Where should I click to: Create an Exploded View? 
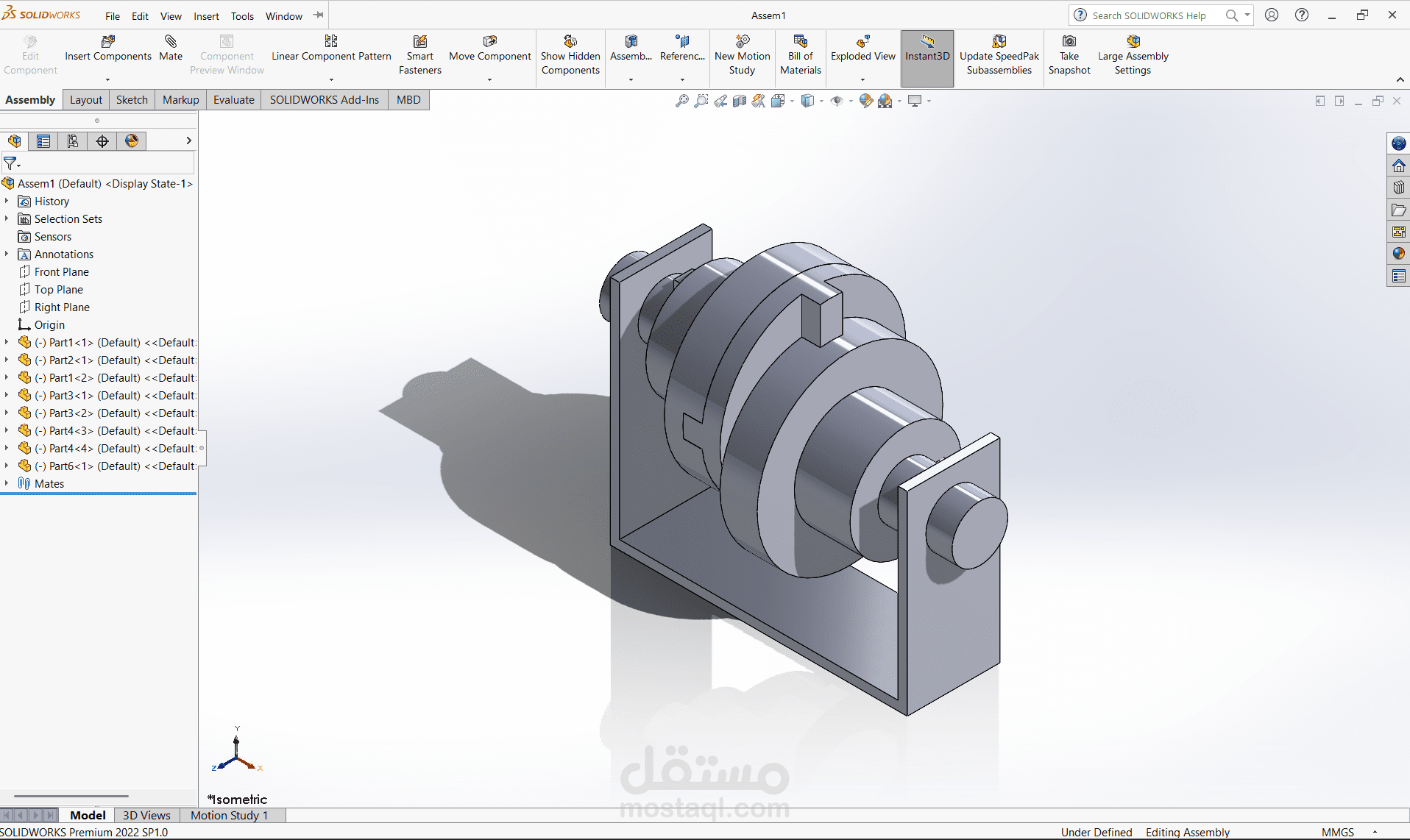(x=862, y=50)
